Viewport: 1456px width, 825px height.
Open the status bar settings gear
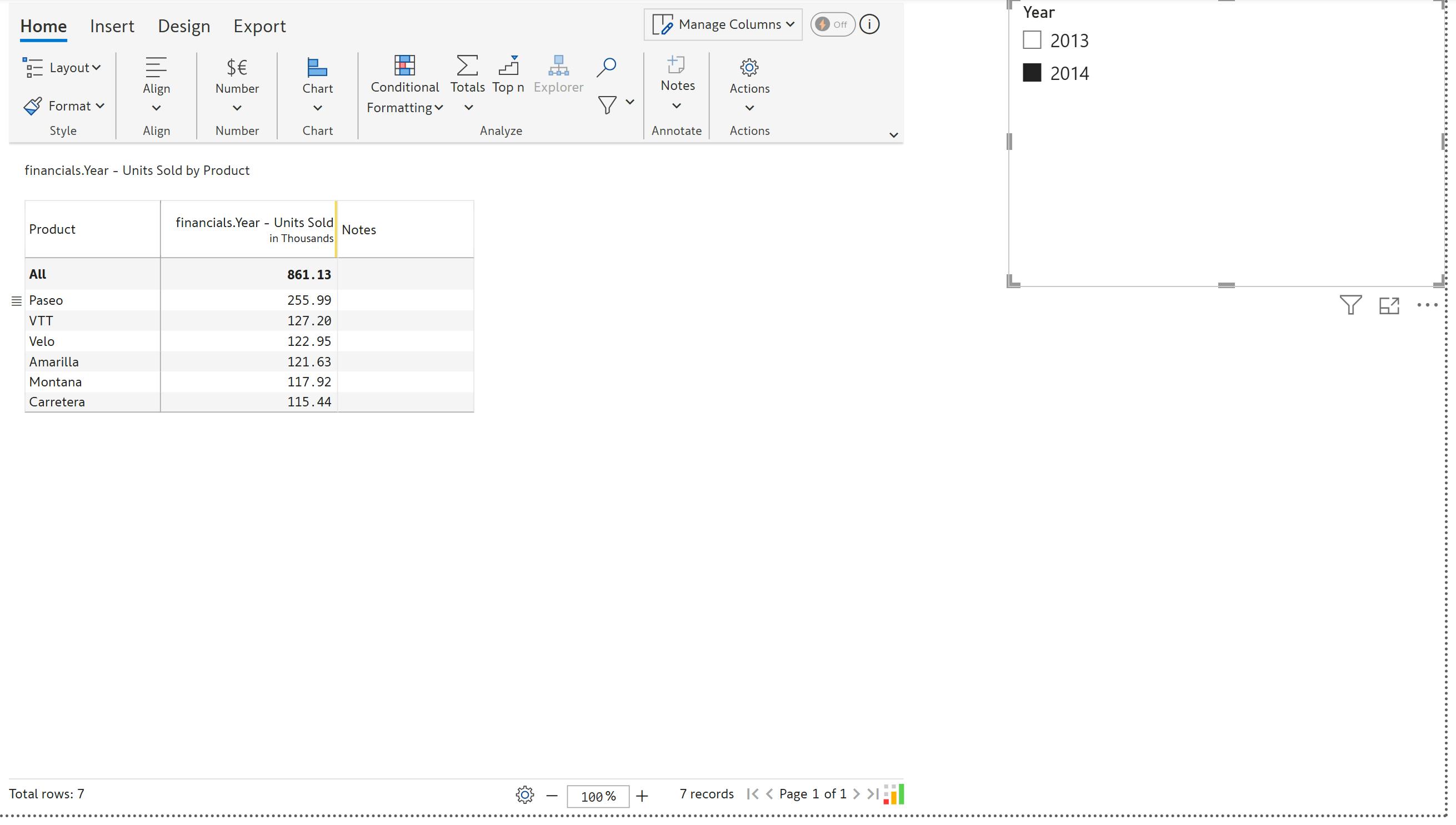(524, 795)
